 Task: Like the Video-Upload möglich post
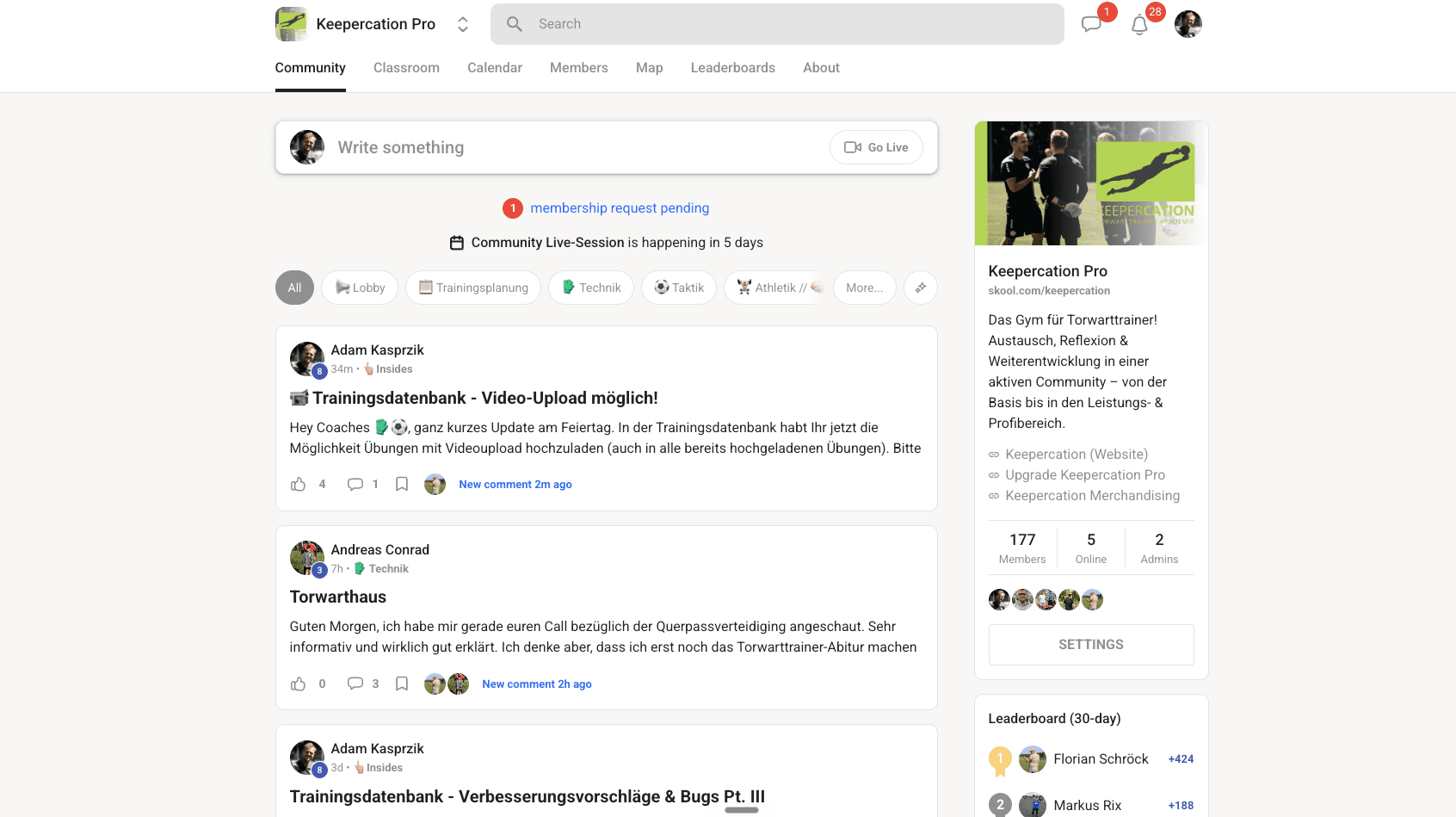299,484
